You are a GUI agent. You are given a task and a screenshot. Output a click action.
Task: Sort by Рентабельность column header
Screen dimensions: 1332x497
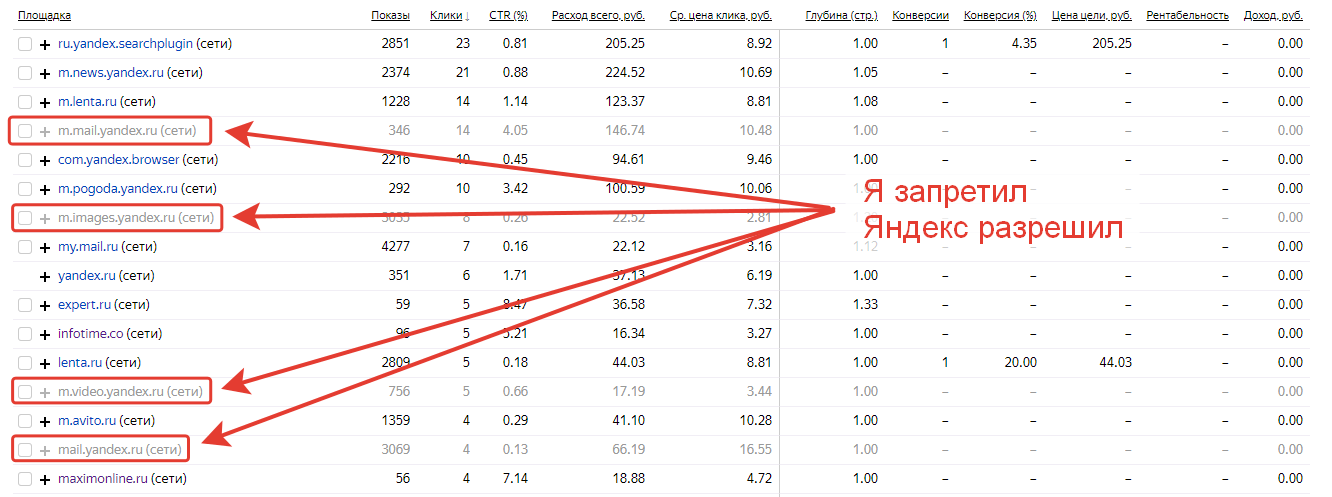tap(1187, 15)
